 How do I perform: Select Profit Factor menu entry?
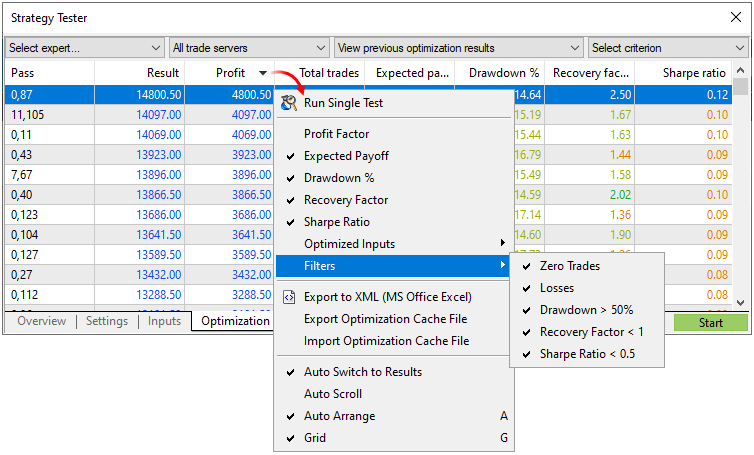coord(393,134)
